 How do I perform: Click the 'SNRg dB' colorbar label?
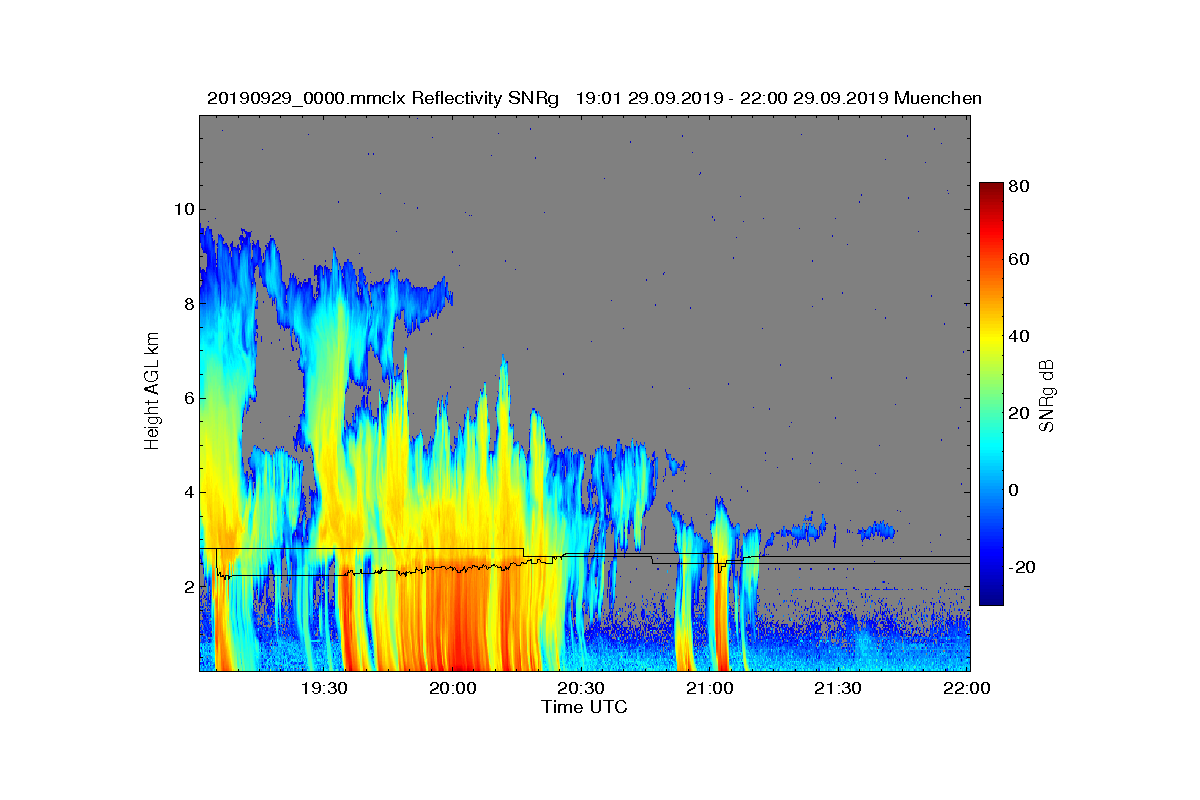click(1047, 395)
